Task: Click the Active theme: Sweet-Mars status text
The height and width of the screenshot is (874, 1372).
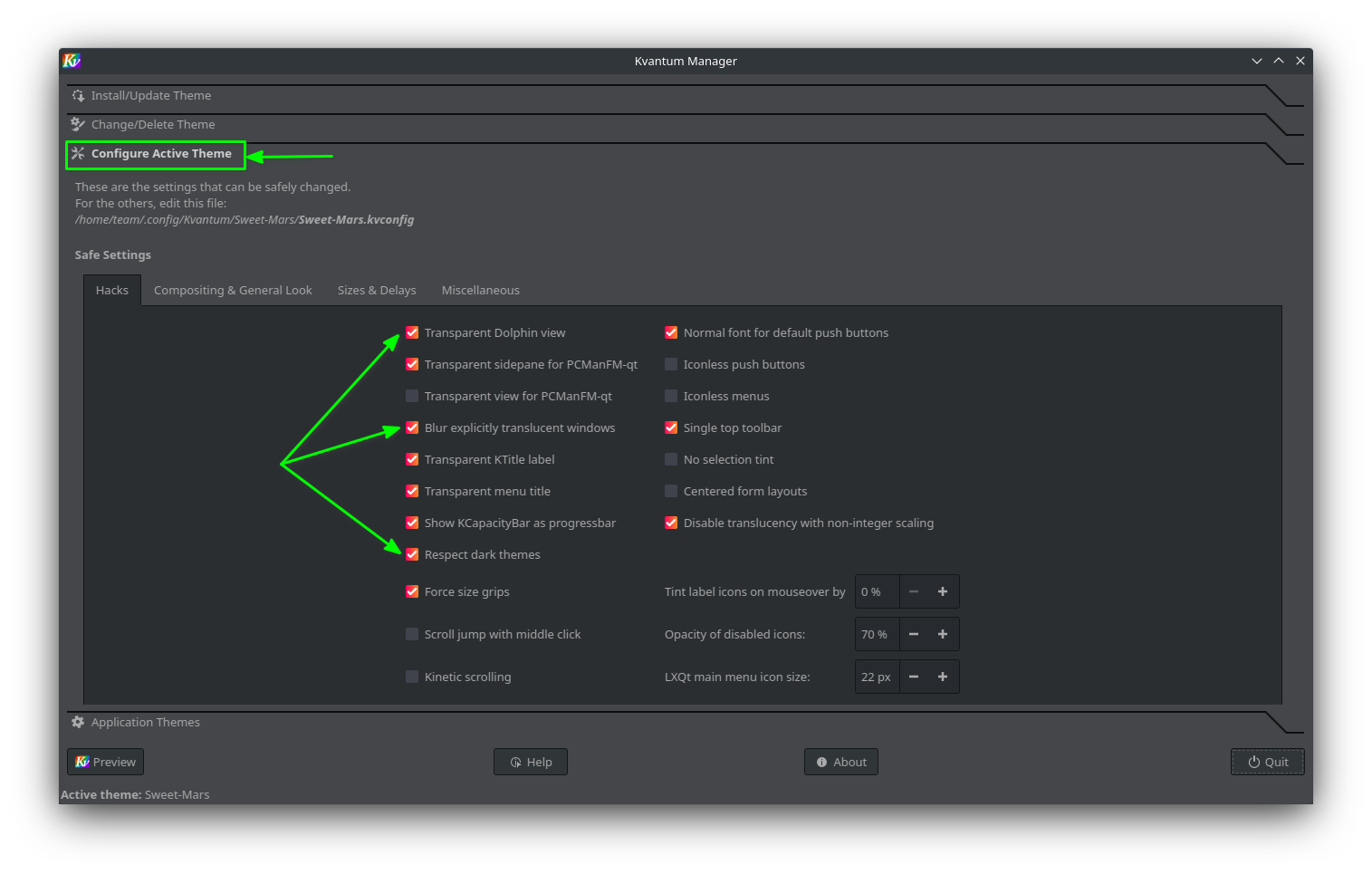Action: (x=135, y=794)
